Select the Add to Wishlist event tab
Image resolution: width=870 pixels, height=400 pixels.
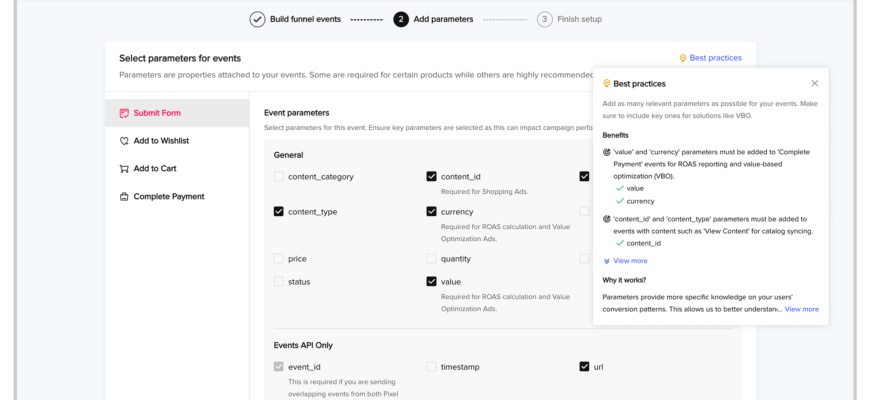pyautogui.click(x=161, y=141)
